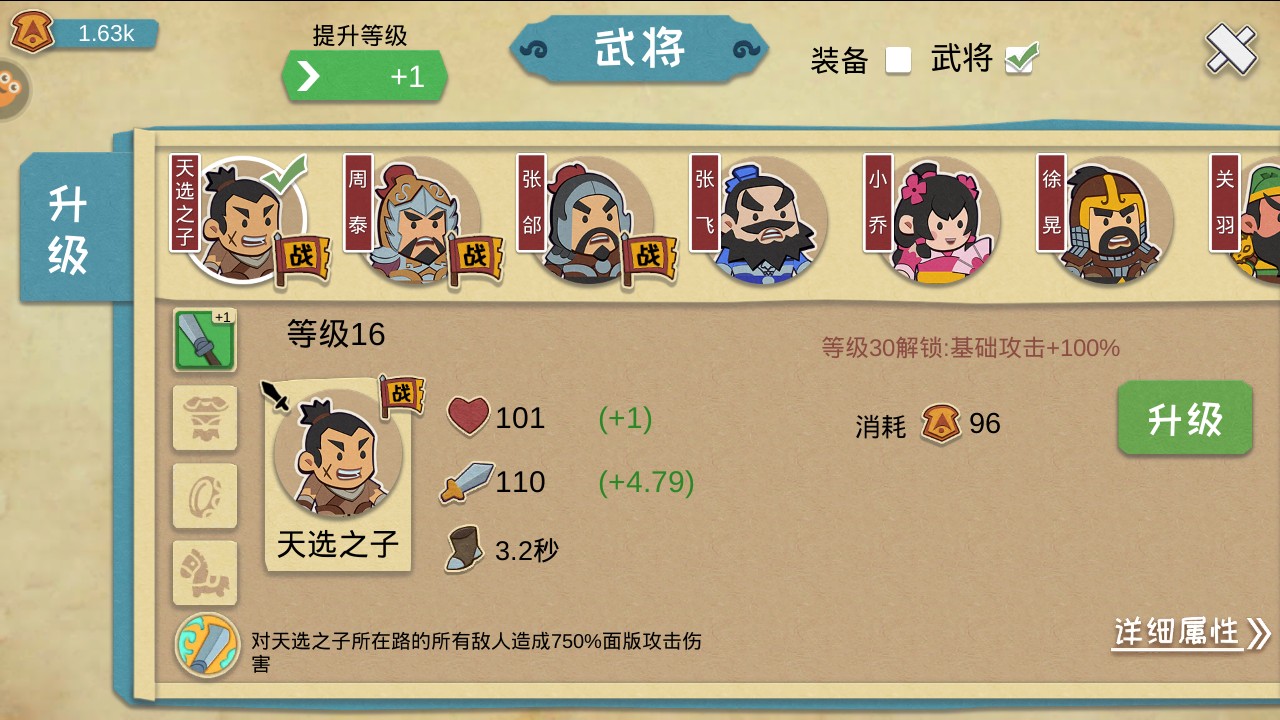Tap the sword attack stat icon
Viewport: 1280px width, 720px height.
pyautogui.click(x=467, y=482)
